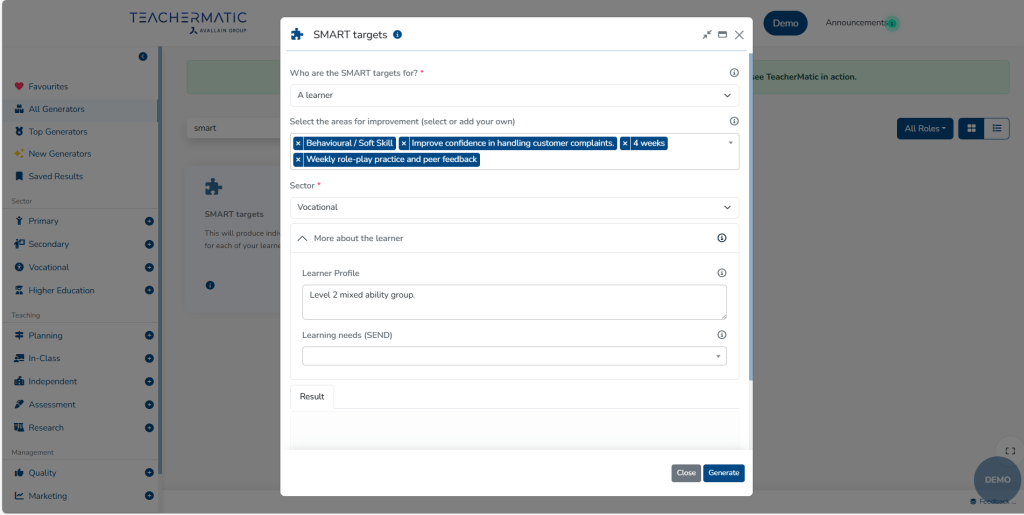The image size is (1024, 515).
Task: Open the All Roles dropdown
Action: 925,129
